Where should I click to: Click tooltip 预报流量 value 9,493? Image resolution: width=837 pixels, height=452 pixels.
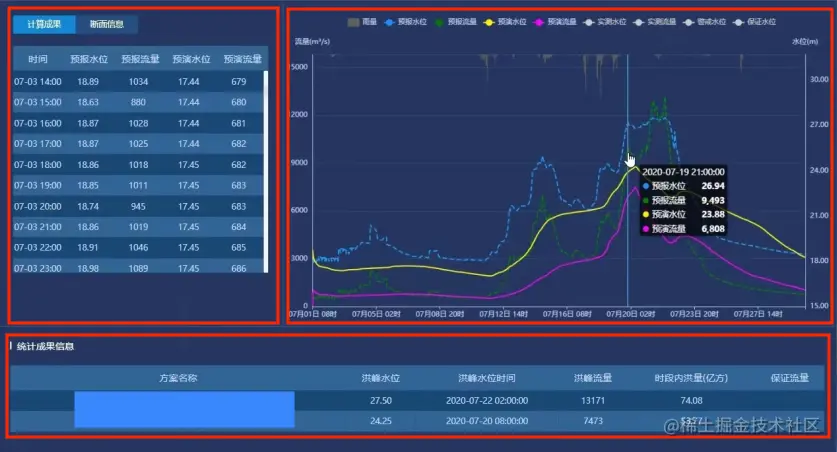(713, 200)
